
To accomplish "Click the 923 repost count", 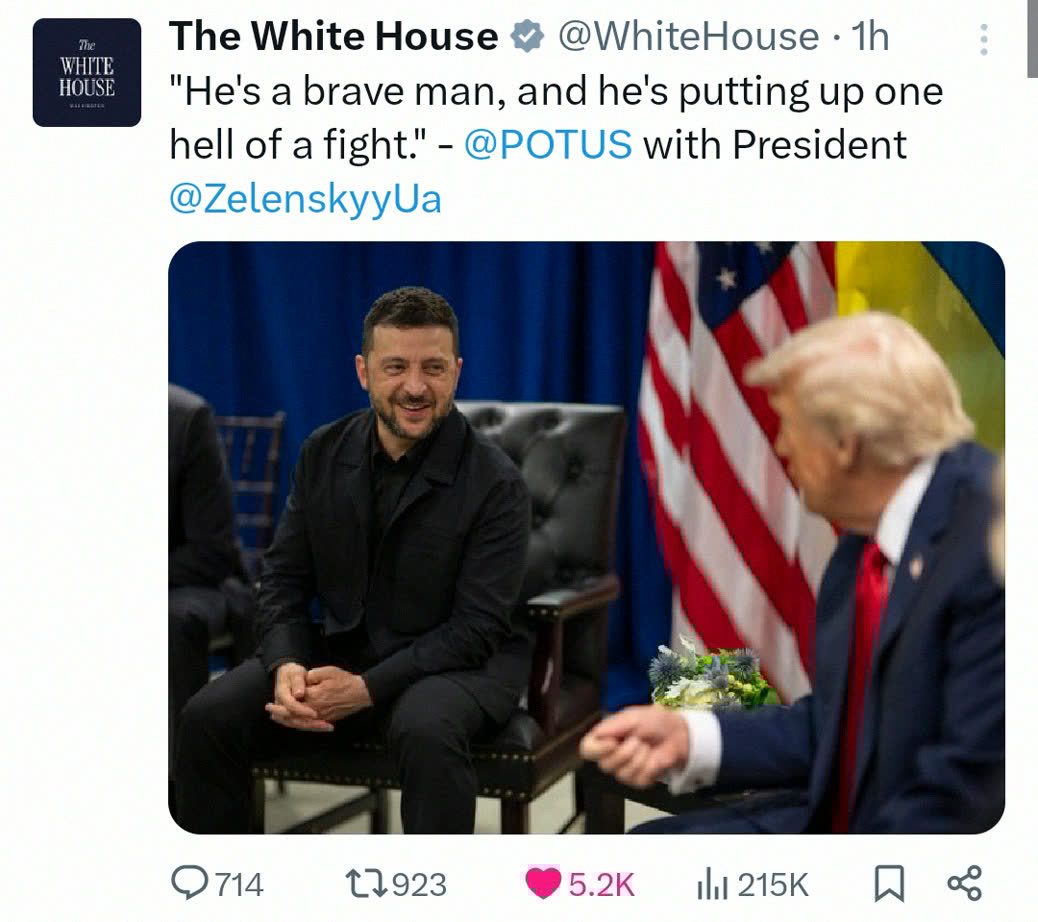I will point(420,885).
